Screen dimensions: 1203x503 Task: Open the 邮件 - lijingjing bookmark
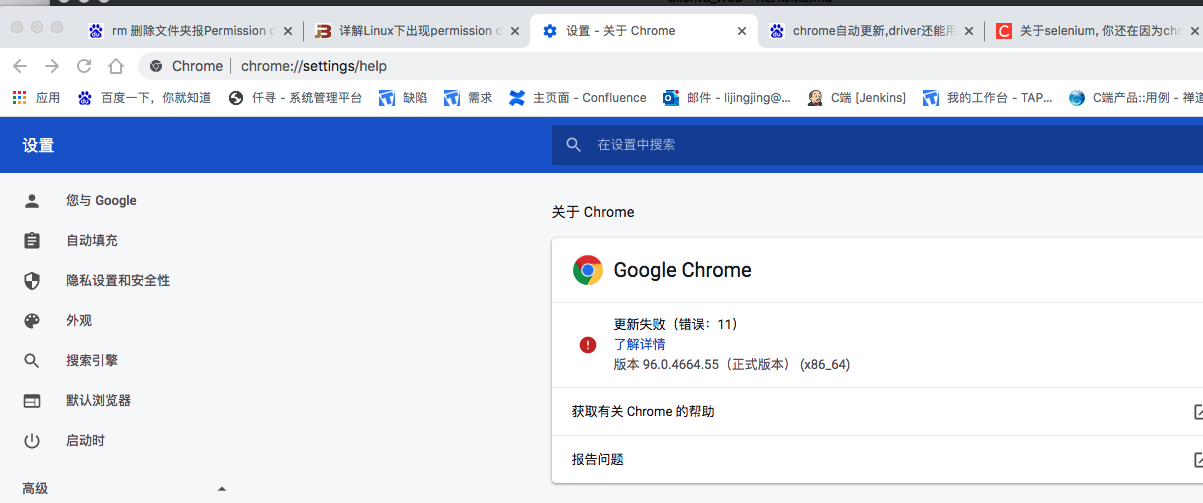click(x=727, y=98)
